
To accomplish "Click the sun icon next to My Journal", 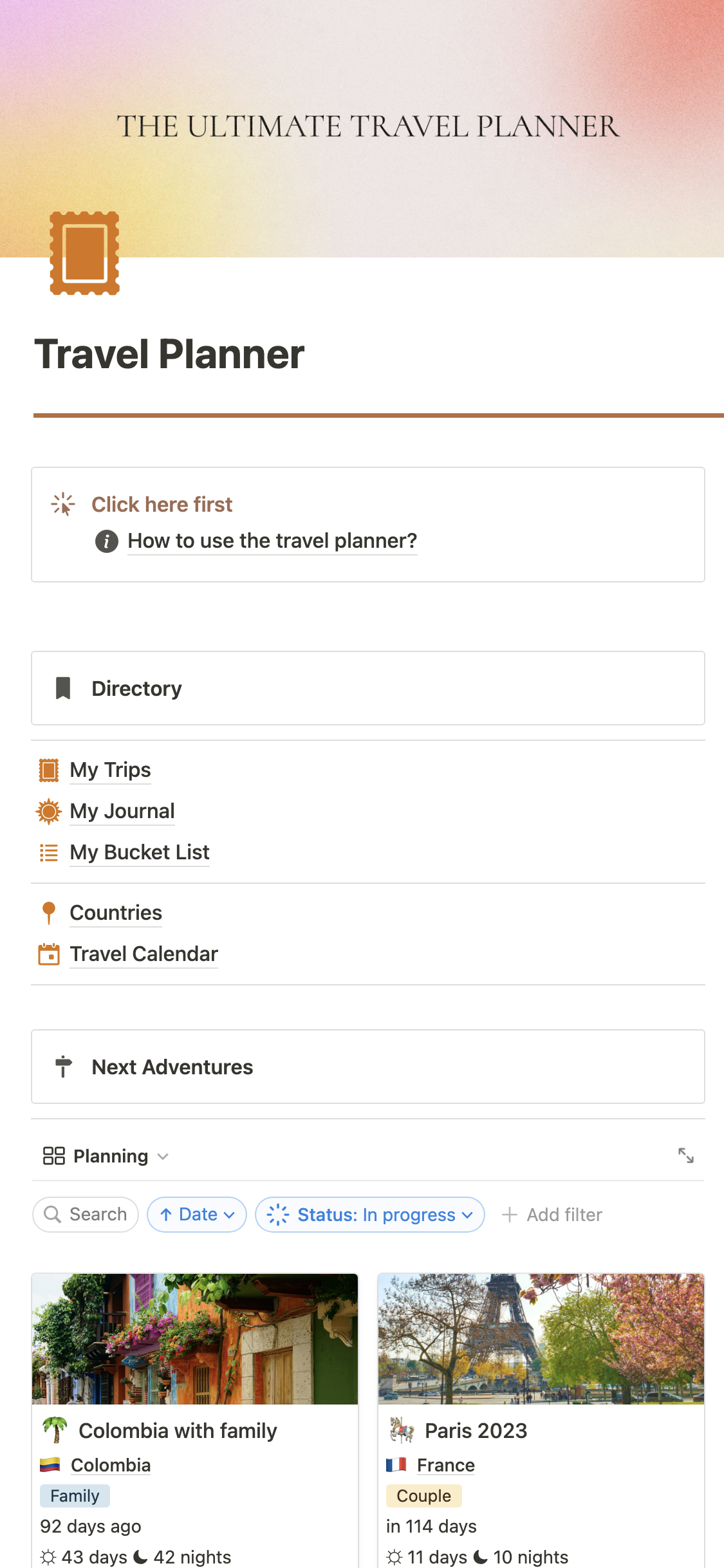I will [x=49, y=811].
